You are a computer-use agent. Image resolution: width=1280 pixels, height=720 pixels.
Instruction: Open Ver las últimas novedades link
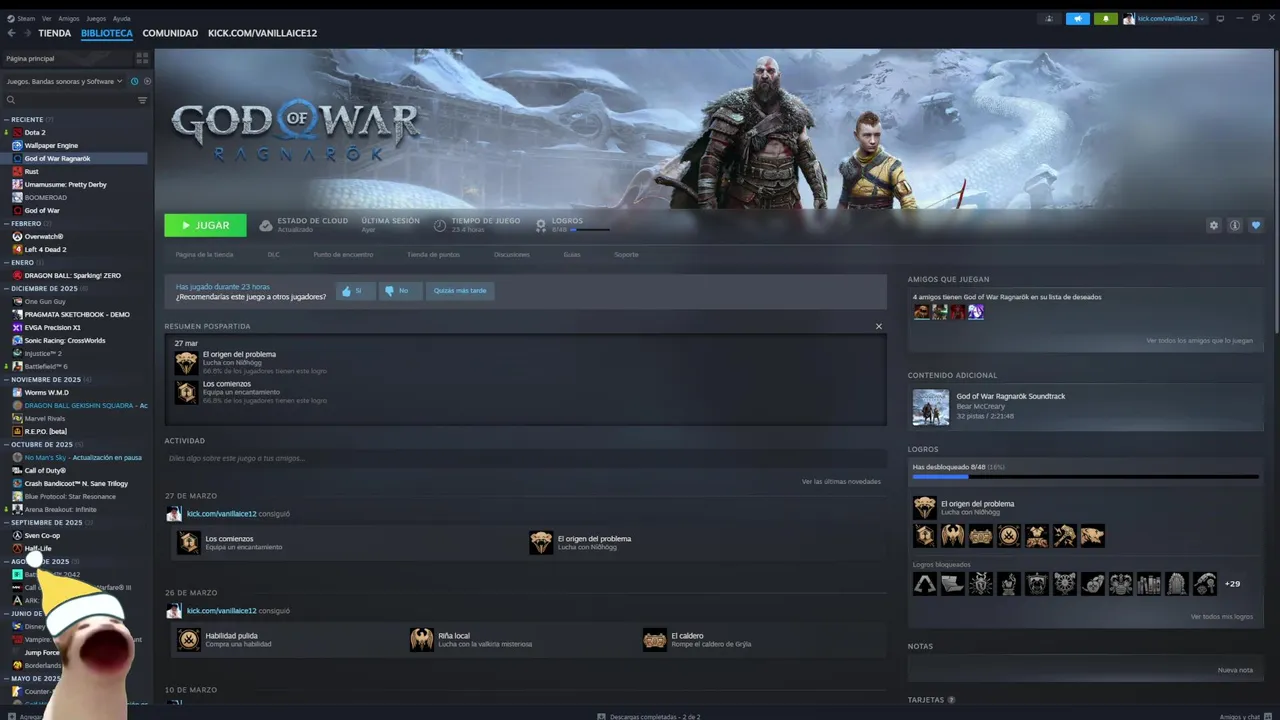point(841,481)
